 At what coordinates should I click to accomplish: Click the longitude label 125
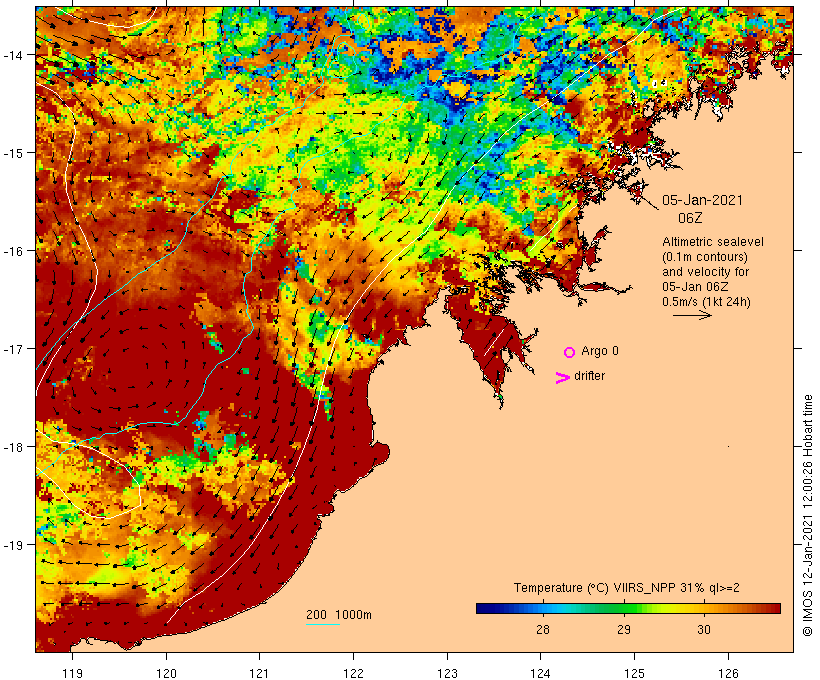pos(634,673)
